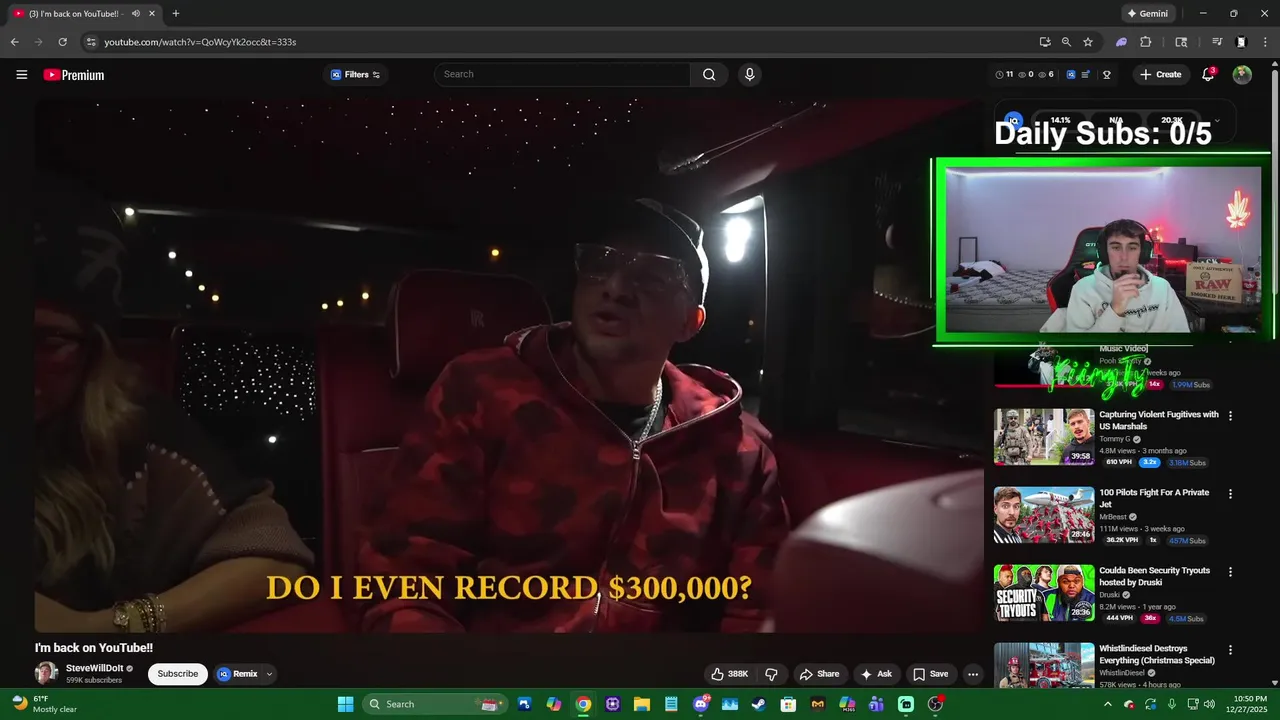Go back in browser history
This screenshot has height=720, width=1280.
[x=14, y=42]
